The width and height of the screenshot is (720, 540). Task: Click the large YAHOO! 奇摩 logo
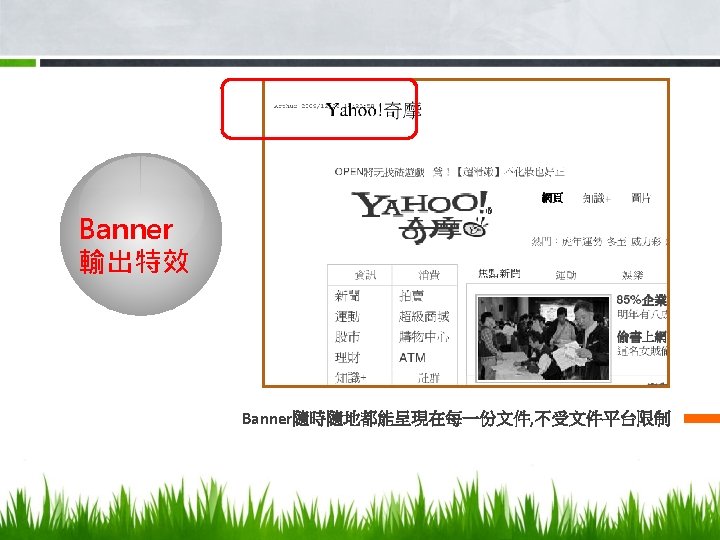pyautogui.click(x=422, y=218)
